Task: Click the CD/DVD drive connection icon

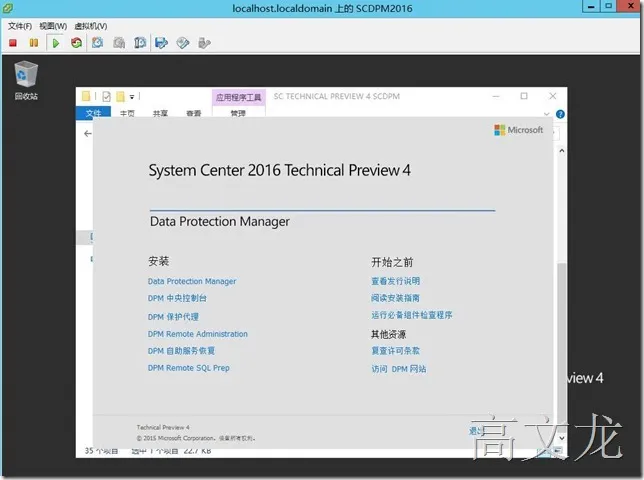Action: [x=183, y=43]
